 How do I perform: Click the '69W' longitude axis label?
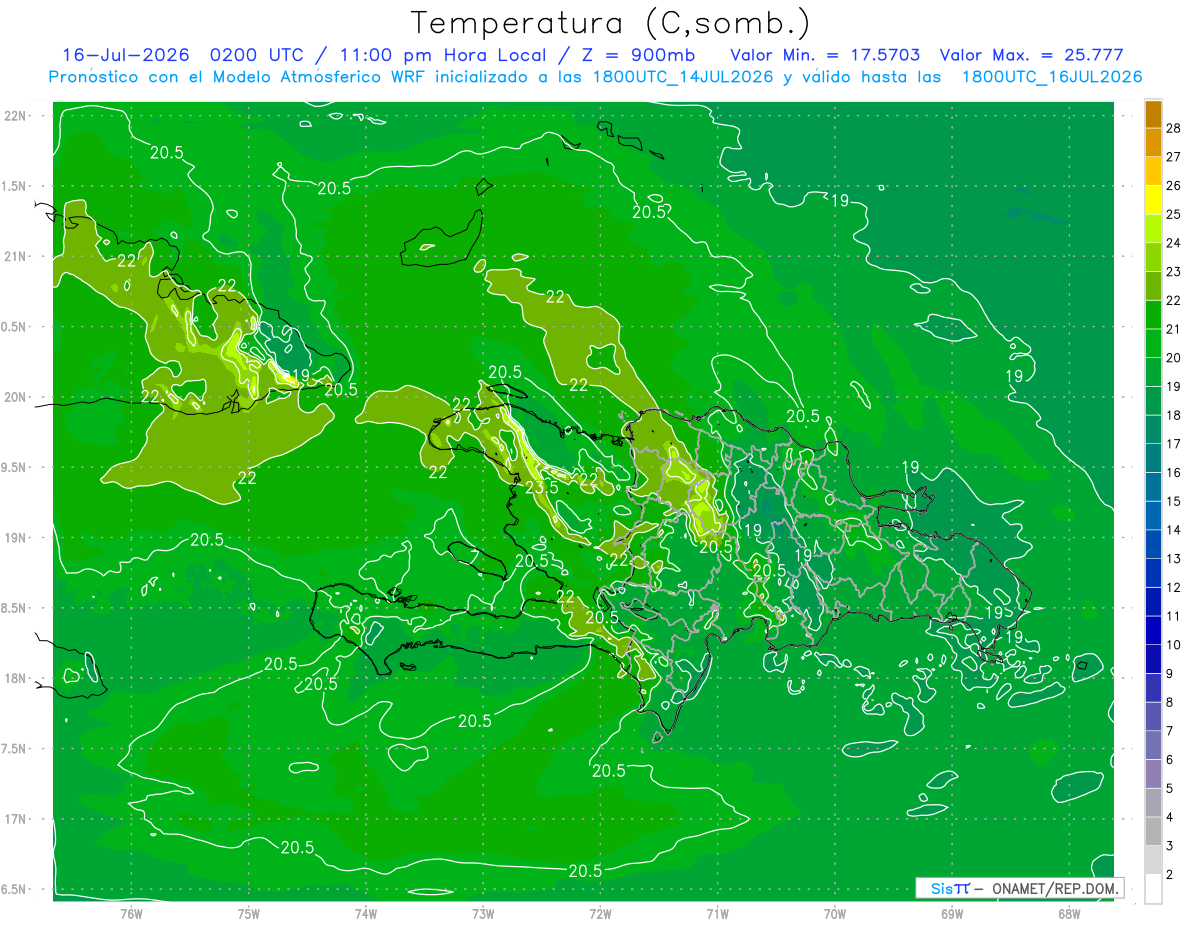(x=951, y=914)
